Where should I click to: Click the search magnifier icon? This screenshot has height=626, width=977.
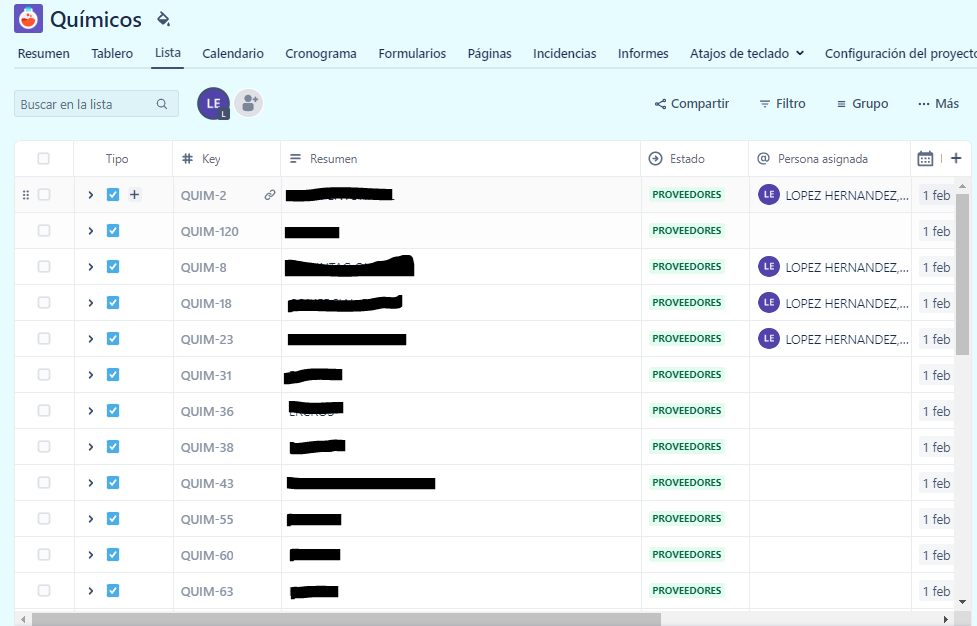click(162, 104)
